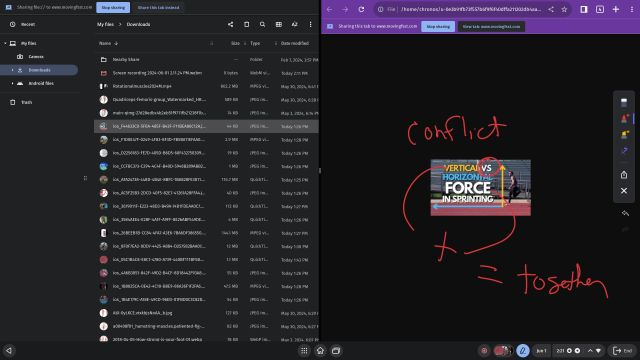Open the app launcher grid on shelf

pyautogui.click(x=304, y=351)
